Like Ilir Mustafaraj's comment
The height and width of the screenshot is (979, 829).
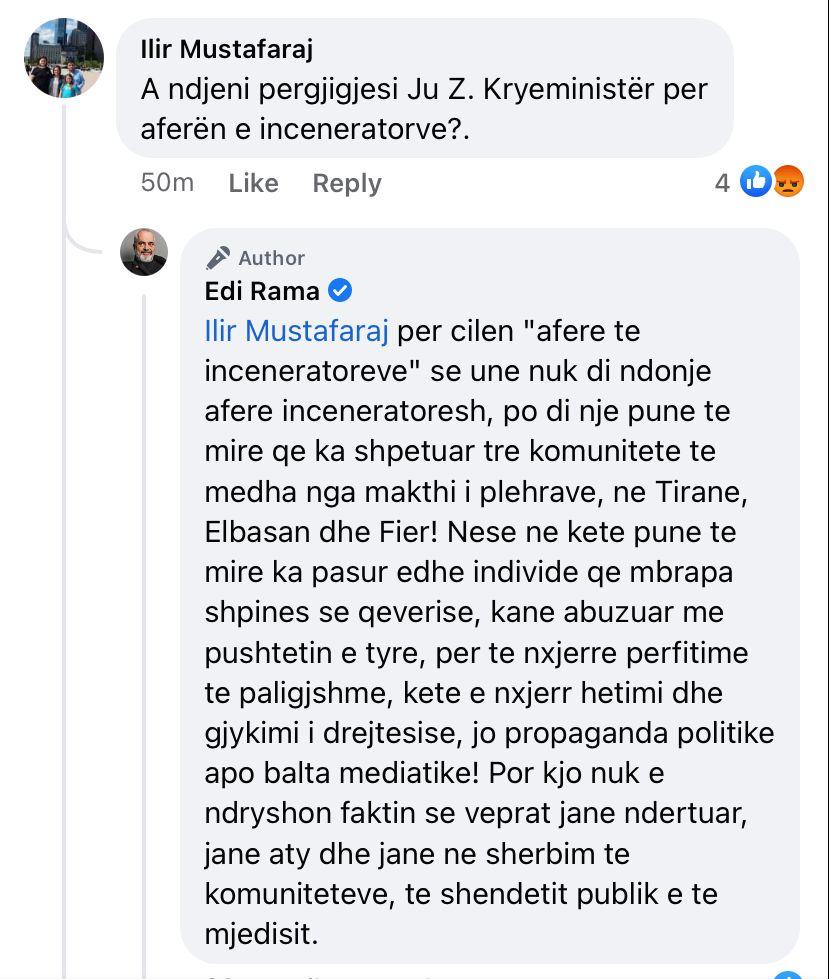pyautogui.click(x=253, y=183)
